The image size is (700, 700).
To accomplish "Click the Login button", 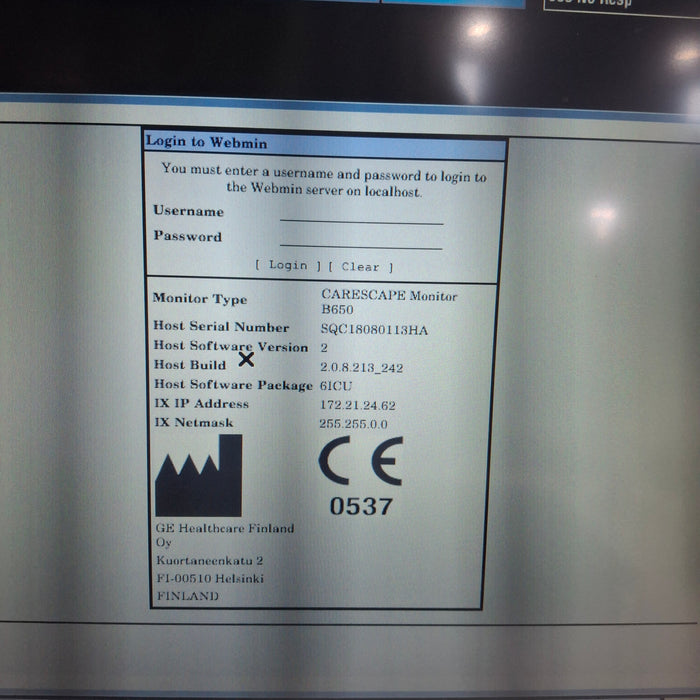I will coord(288,265).
